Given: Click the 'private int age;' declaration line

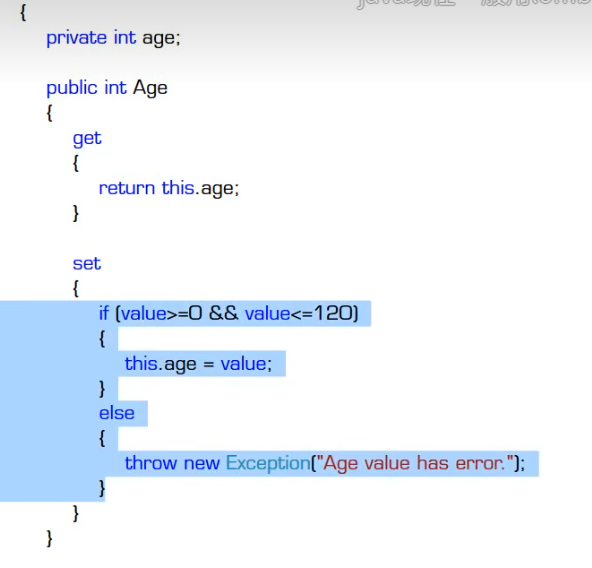Looking at the screenshot, I should coord(113,38).
